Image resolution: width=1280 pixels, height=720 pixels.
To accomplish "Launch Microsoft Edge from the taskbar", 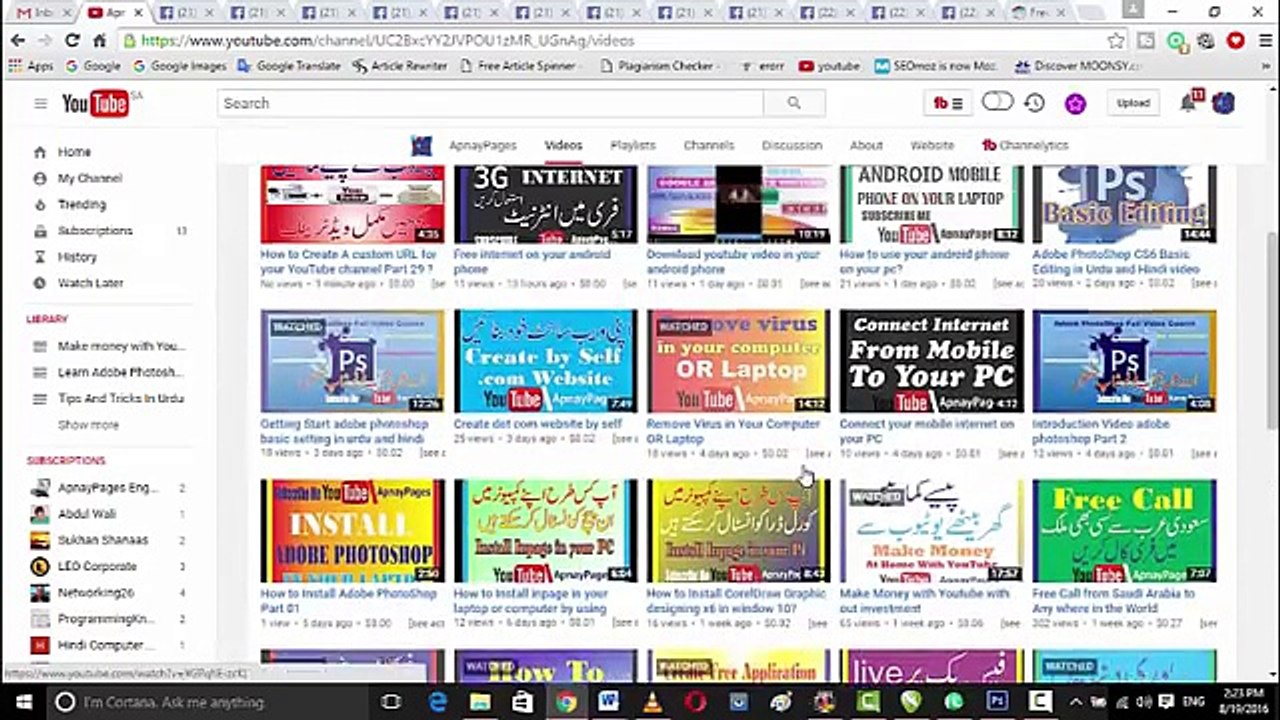I will tap(438, 702).
